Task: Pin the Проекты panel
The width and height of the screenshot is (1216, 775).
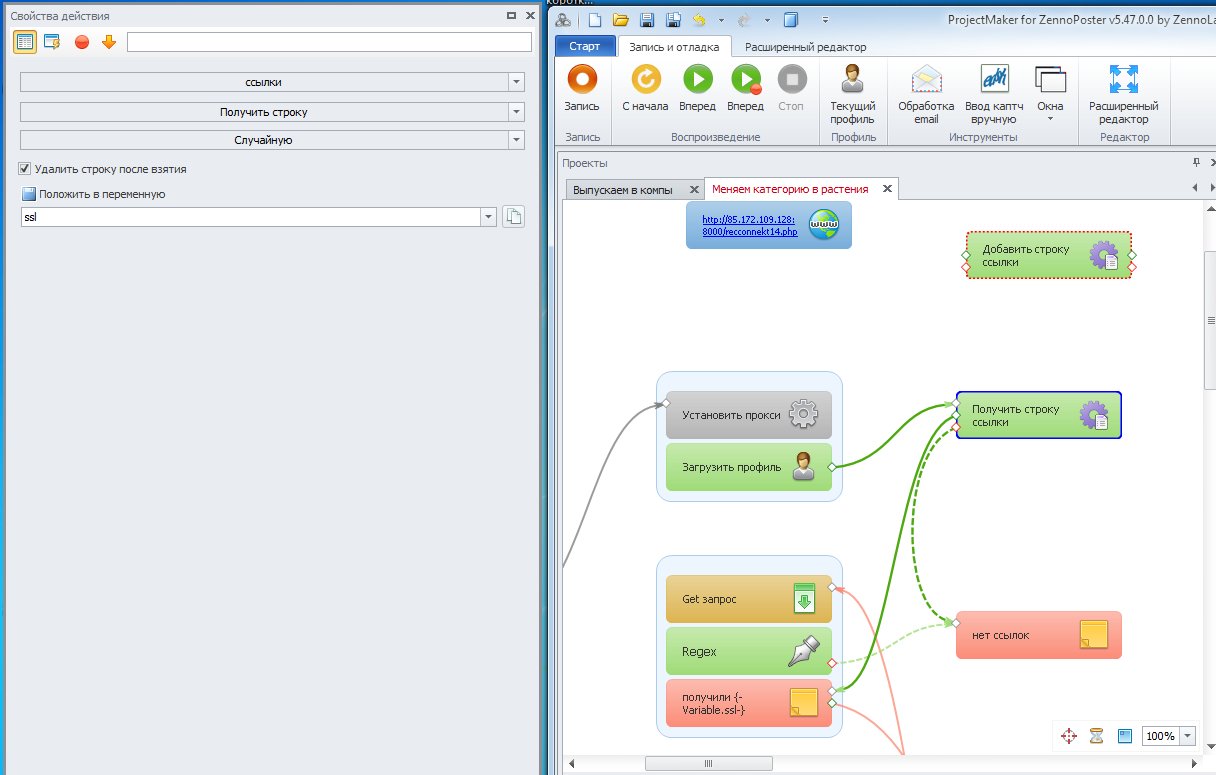Action: tap(1196, 162)
